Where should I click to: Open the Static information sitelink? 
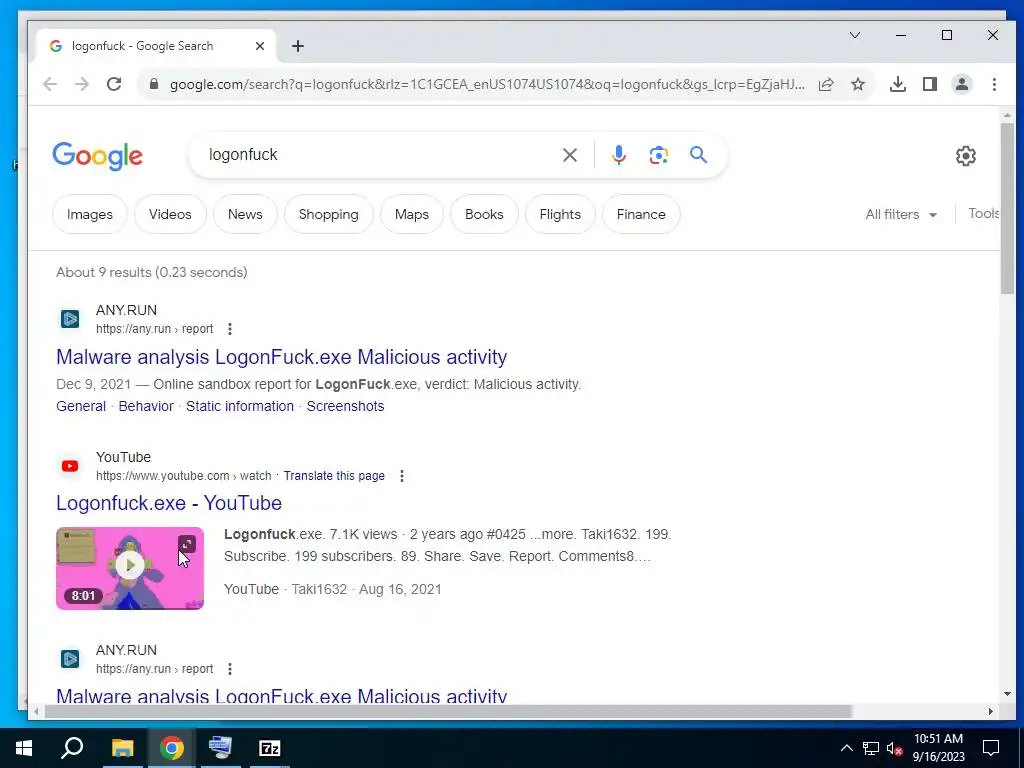point(240,406)
